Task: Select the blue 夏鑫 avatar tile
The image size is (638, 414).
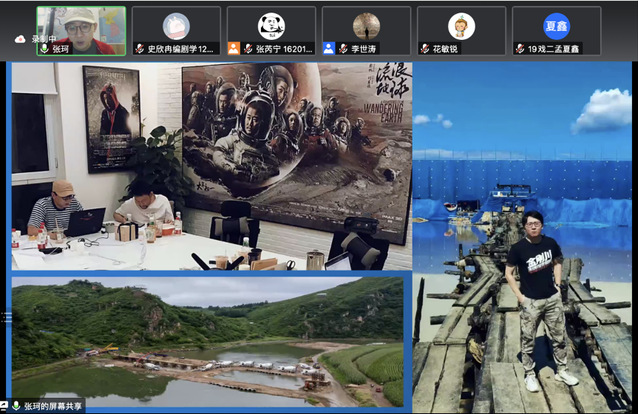Action: [556, 25]
